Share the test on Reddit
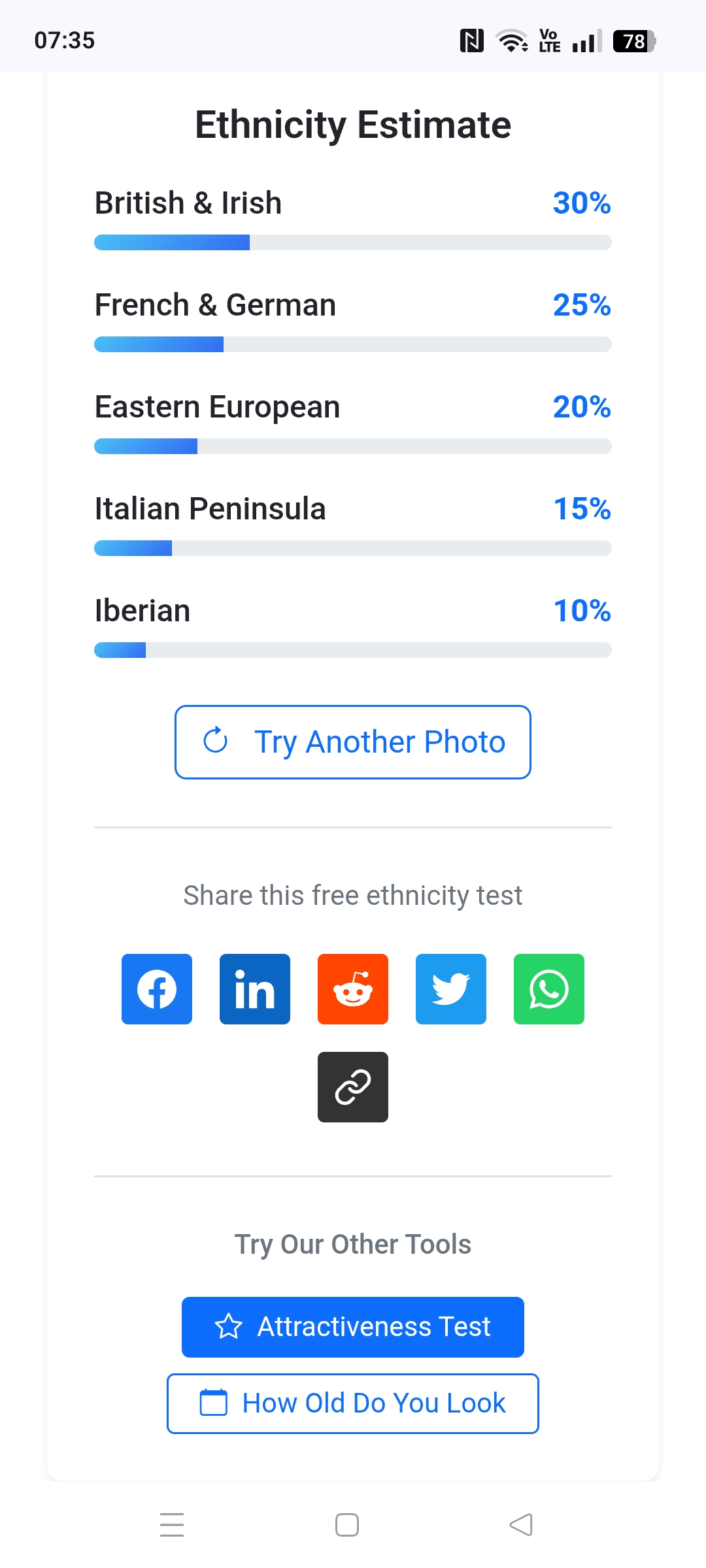The height and width of the screenshot is (1568, 706). point(353,989)
